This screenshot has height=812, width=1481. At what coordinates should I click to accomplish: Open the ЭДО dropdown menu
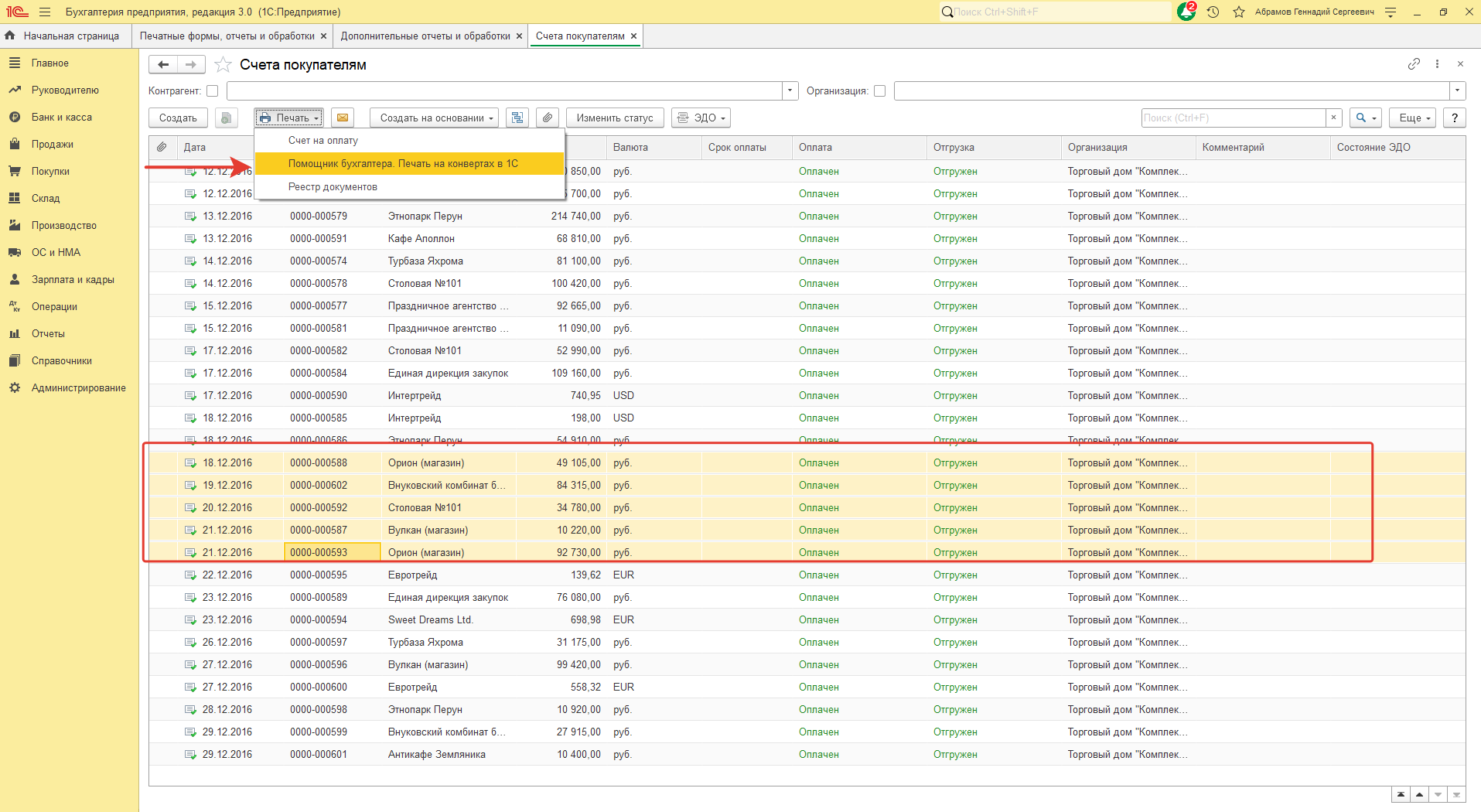701,118
